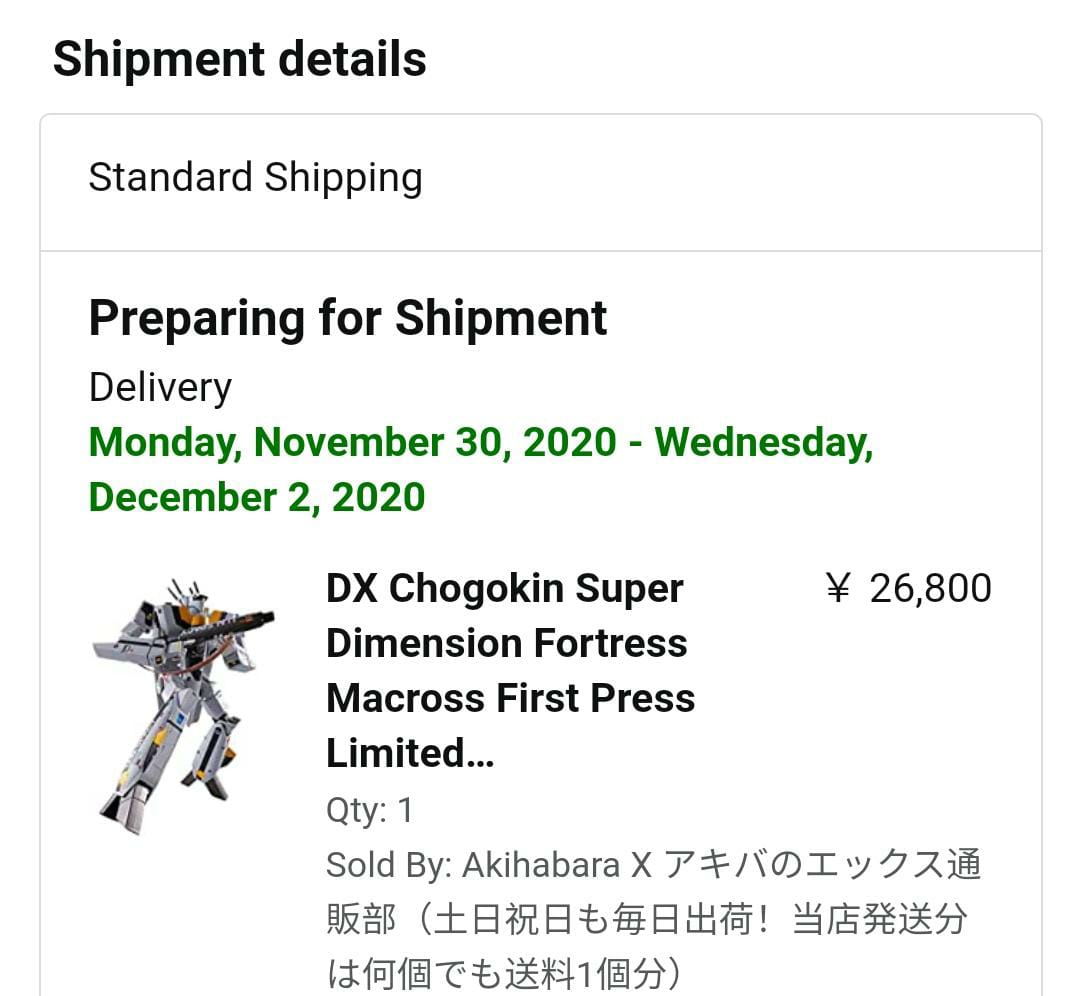Viewport: 1080px width, 996px height.
Task: Select the "December 2, 2020" end date
Action: point(257,497)
